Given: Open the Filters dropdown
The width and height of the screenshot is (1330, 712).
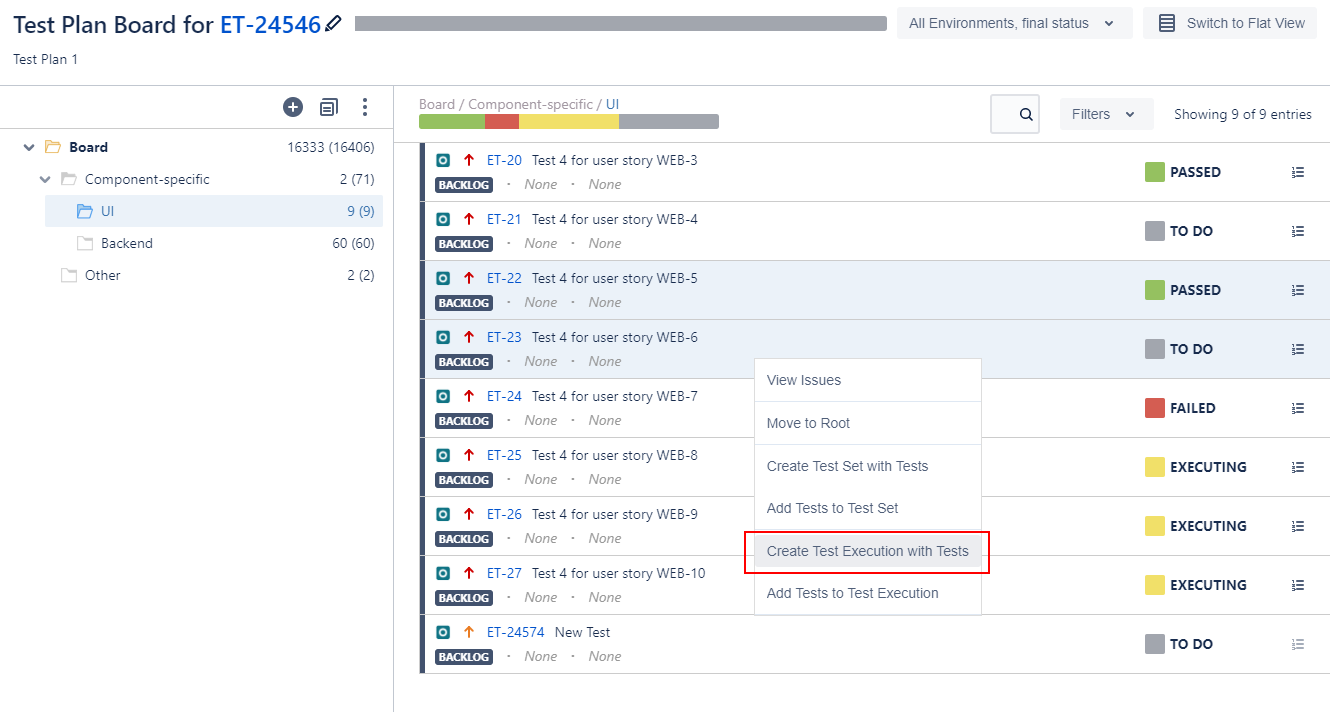Looking at the screenshot, I should 1106,114.
